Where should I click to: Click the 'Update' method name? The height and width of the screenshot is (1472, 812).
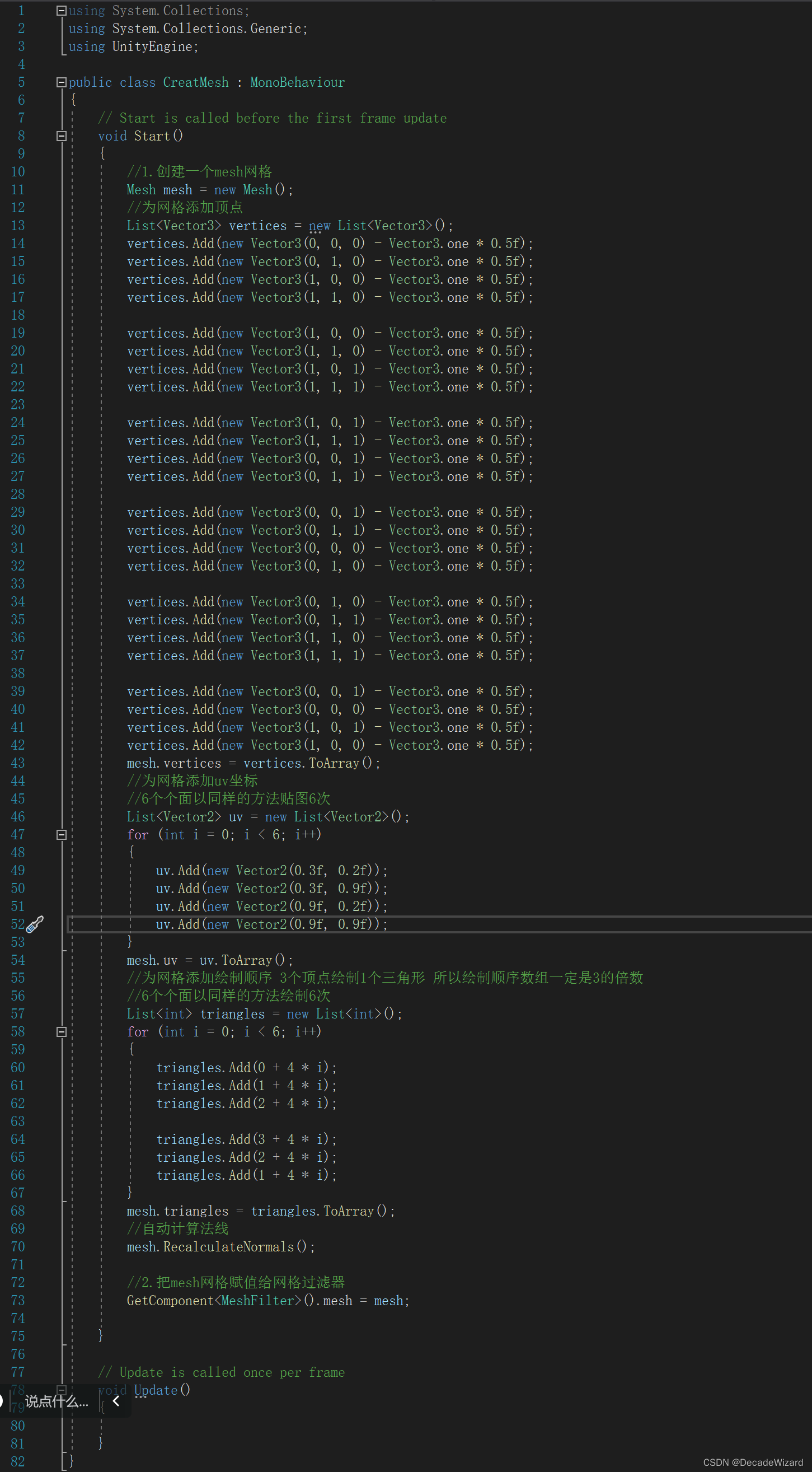coord(156,1390)
